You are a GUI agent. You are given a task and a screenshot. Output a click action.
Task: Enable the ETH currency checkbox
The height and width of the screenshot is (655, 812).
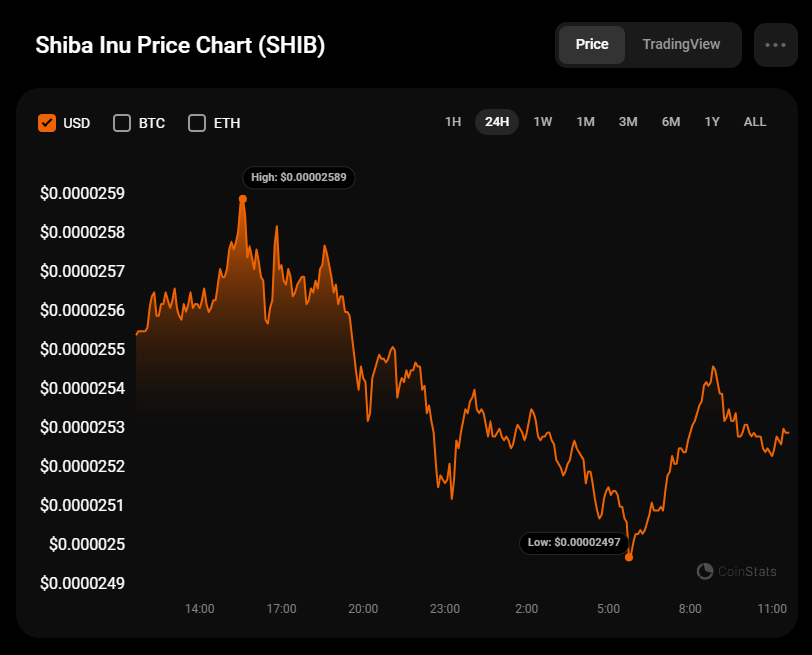click(197, 123)
